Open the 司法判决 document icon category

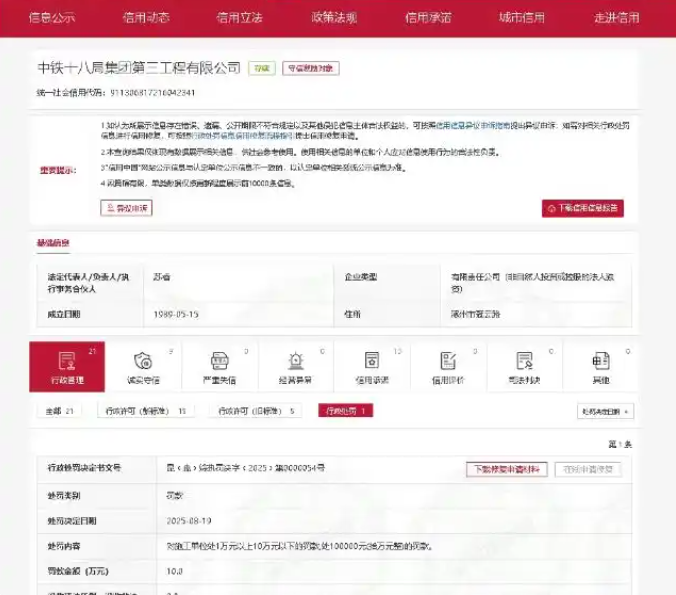pos(524,366)
